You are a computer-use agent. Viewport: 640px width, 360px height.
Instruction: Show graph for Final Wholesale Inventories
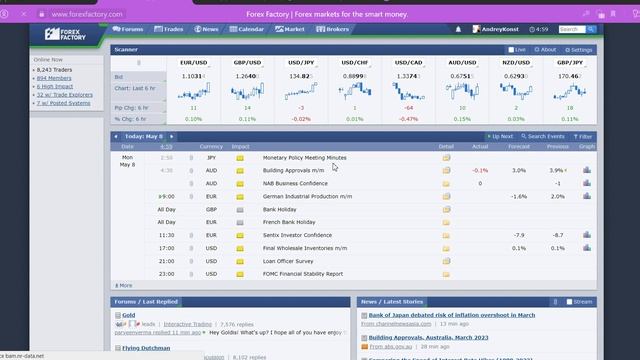point(587,248)
